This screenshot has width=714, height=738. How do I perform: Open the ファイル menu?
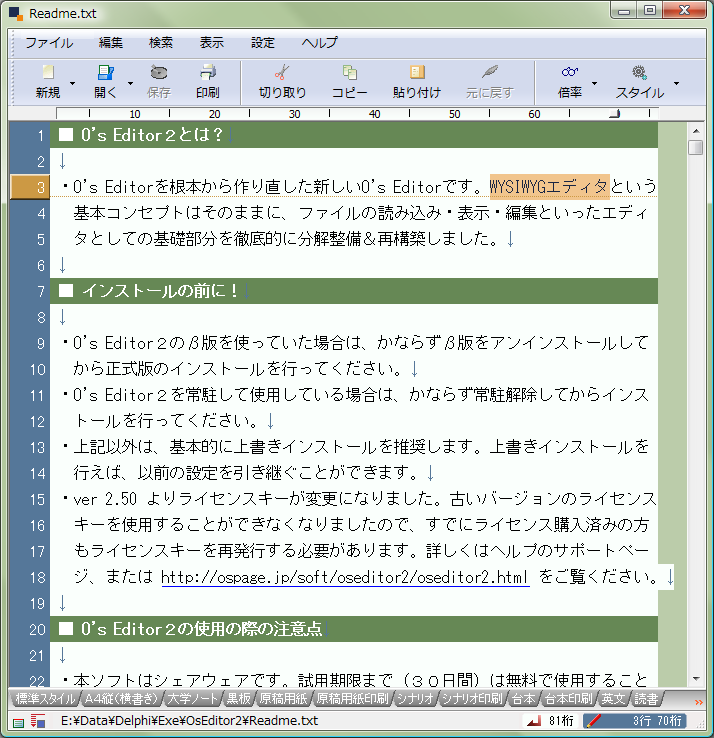point(49,43)
